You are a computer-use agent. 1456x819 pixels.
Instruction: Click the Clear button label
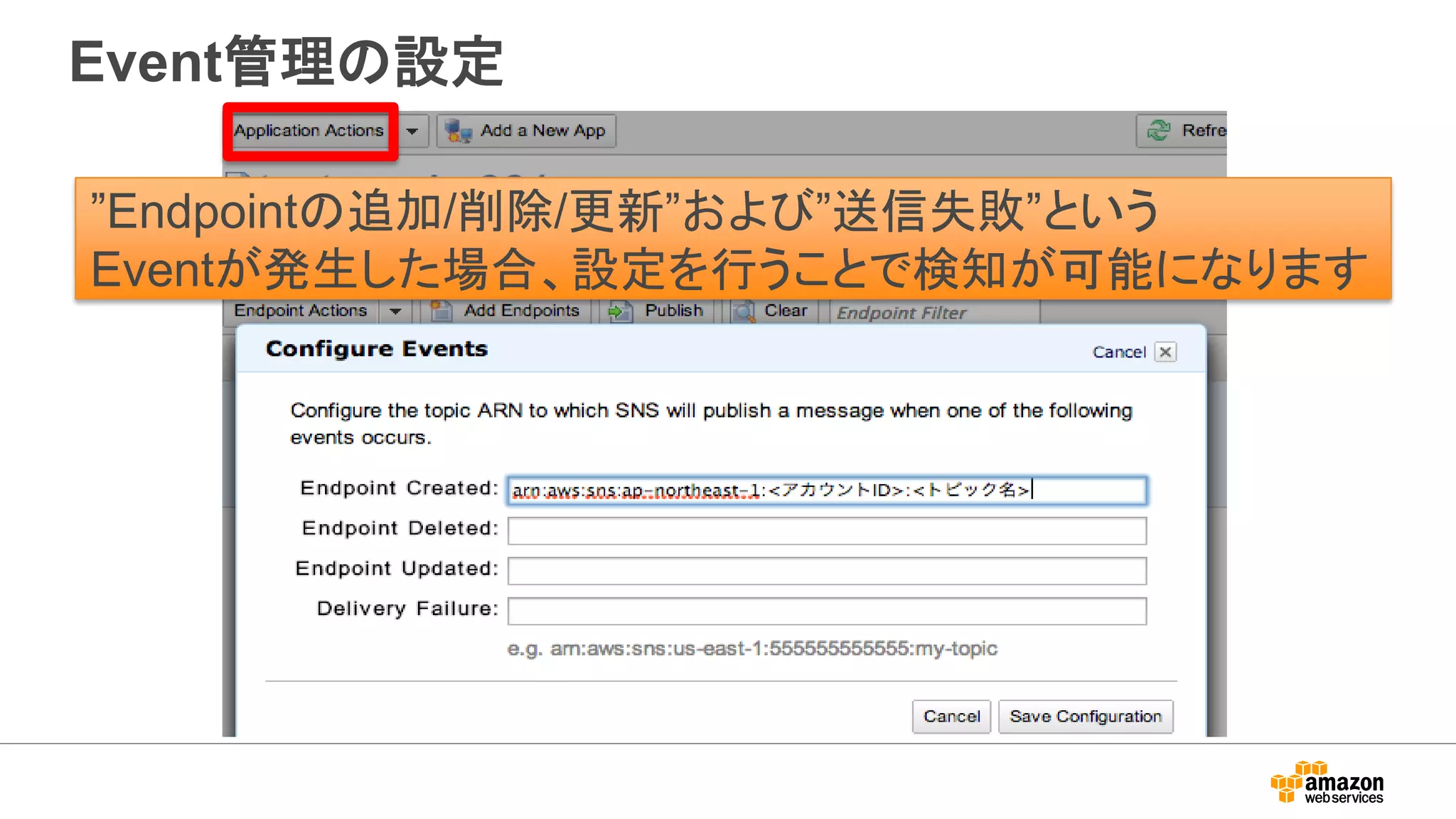(x=786, y=311)
